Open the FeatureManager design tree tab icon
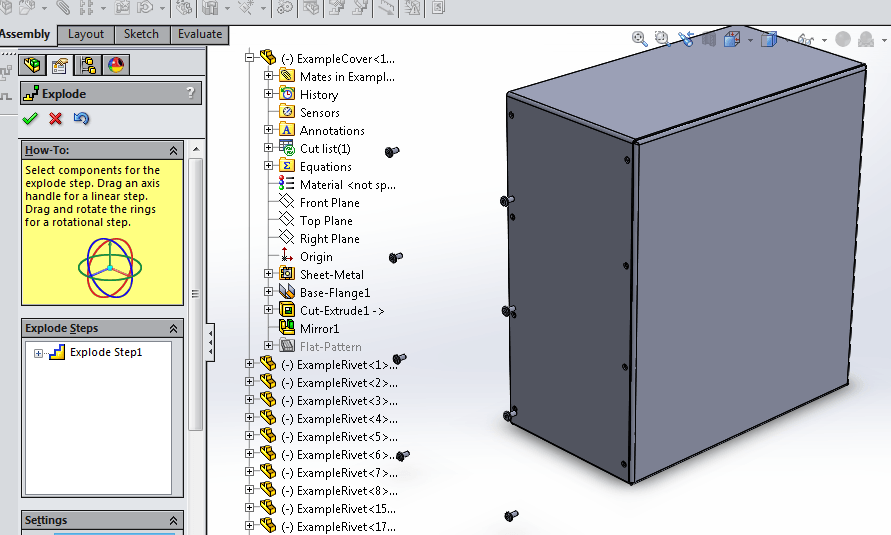 tap(32, 65)
